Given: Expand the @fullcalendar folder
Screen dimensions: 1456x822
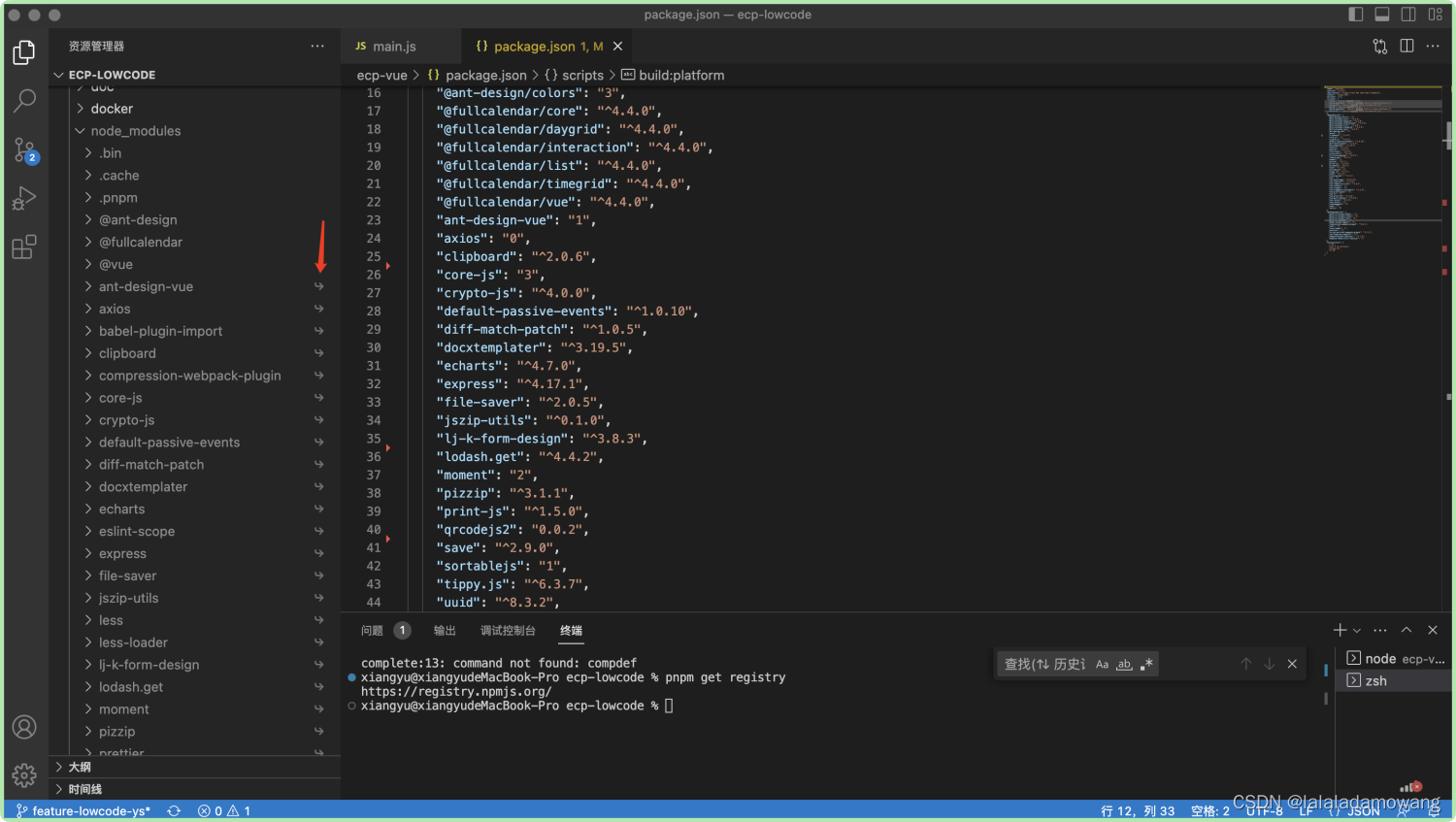Looking at the screenshot, I should [x=194, y=243].
